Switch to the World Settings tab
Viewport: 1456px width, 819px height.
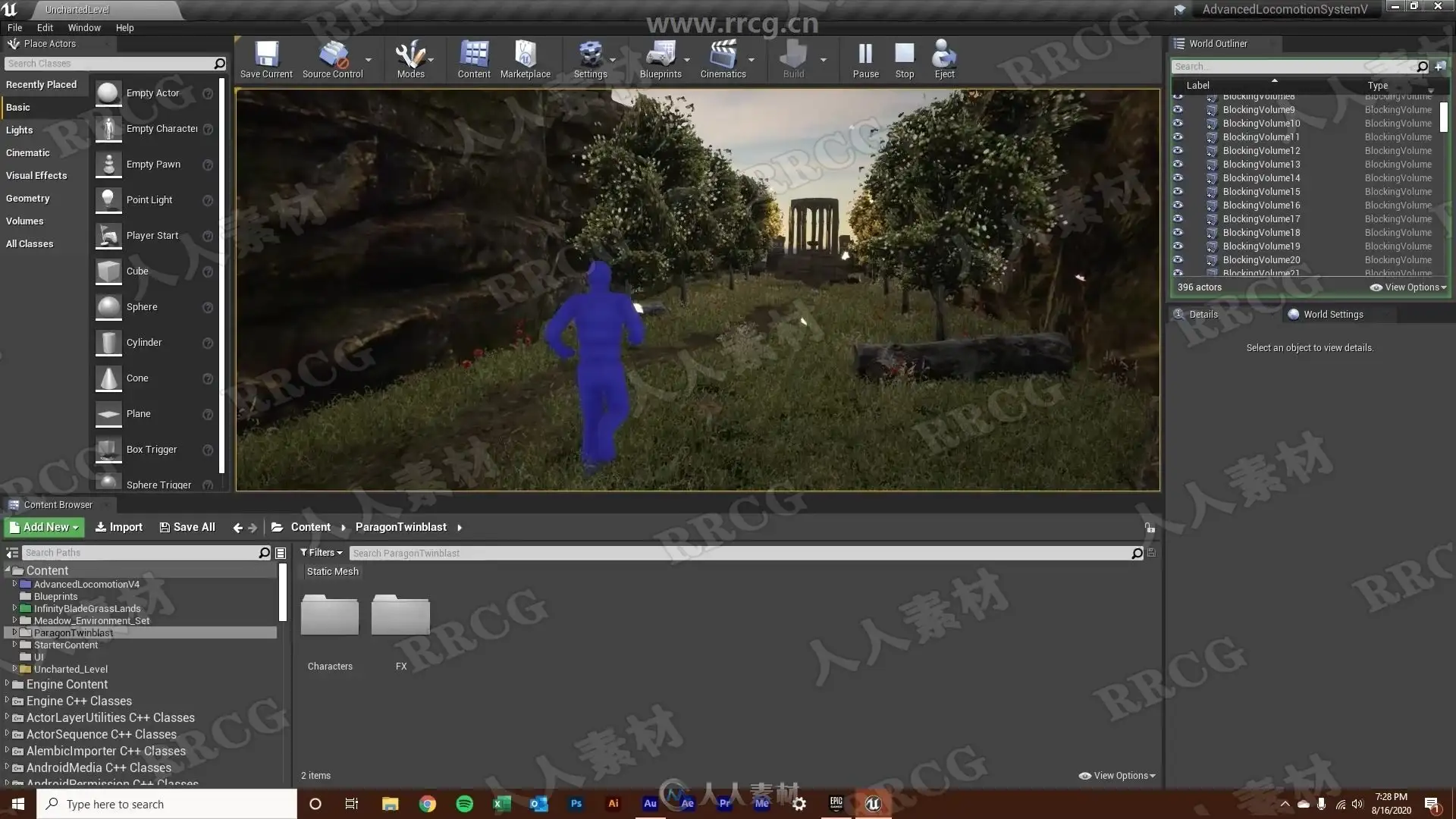click(1332, 314)
